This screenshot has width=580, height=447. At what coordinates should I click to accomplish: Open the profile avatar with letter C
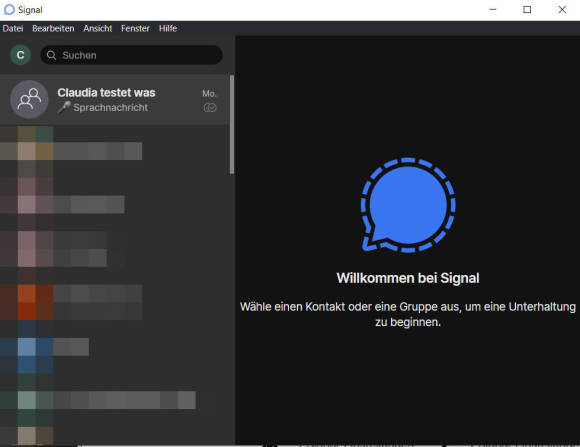point(20,55)
